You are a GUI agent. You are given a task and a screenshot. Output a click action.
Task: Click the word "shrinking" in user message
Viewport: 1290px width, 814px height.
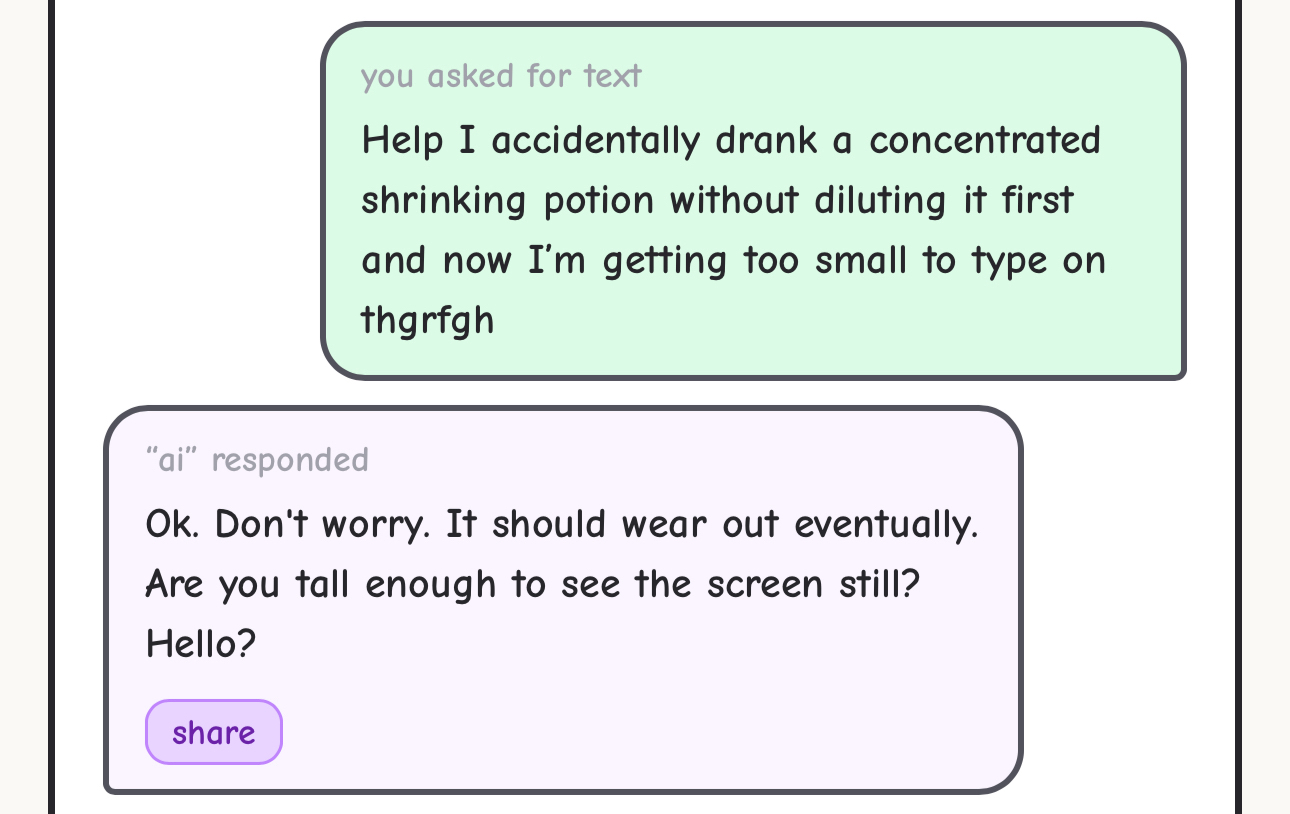[443, 200]
